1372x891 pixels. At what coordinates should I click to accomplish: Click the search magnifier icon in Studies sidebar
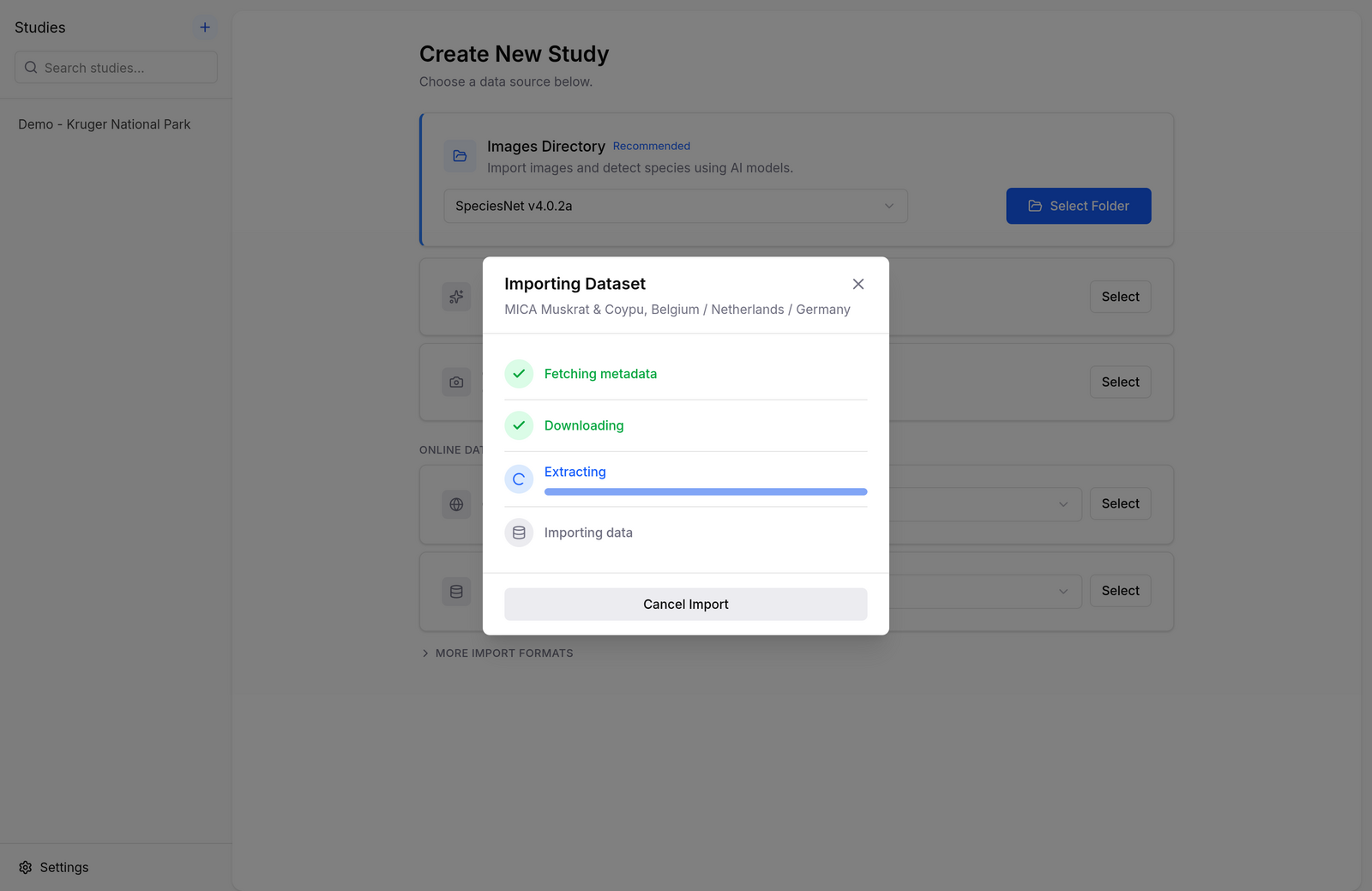pyautogui.click(x=31, y=68)
